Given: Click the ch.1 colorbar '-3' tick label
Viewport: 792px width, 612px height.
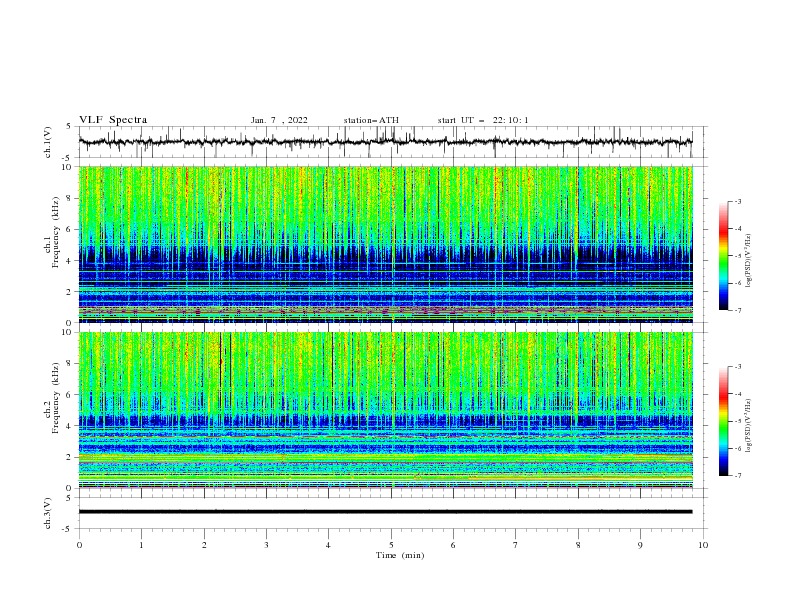Looking at the screenshot, I should coord(738,201).
